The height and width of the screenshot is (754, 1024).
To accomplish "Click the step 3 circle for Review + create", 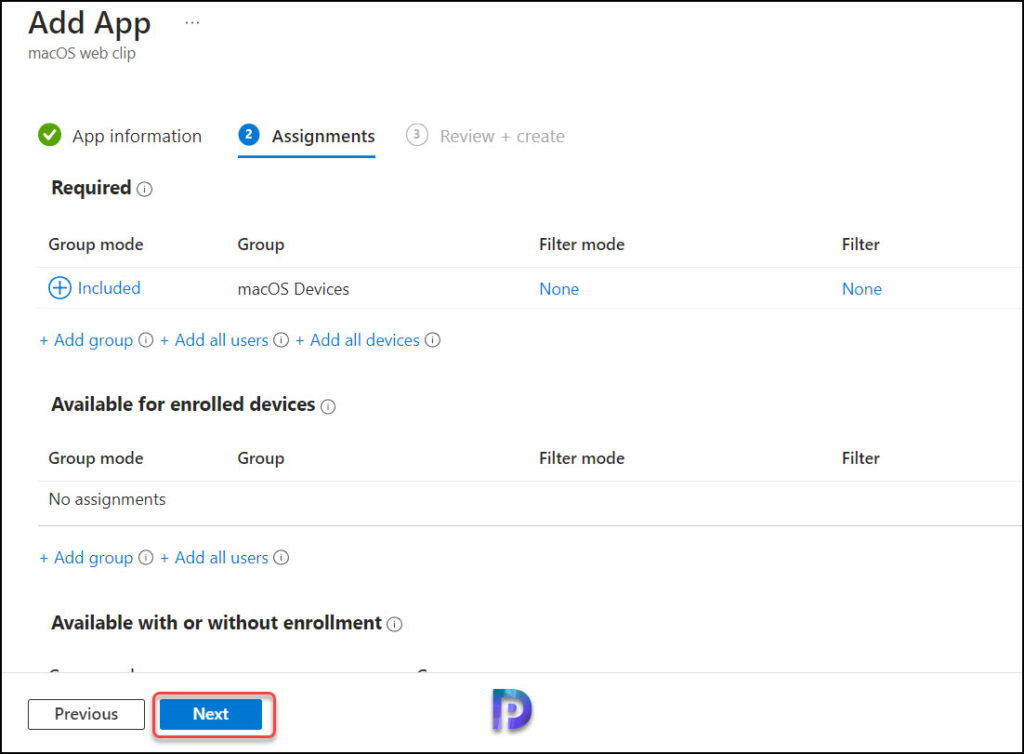I will click(x=417, y=134).
